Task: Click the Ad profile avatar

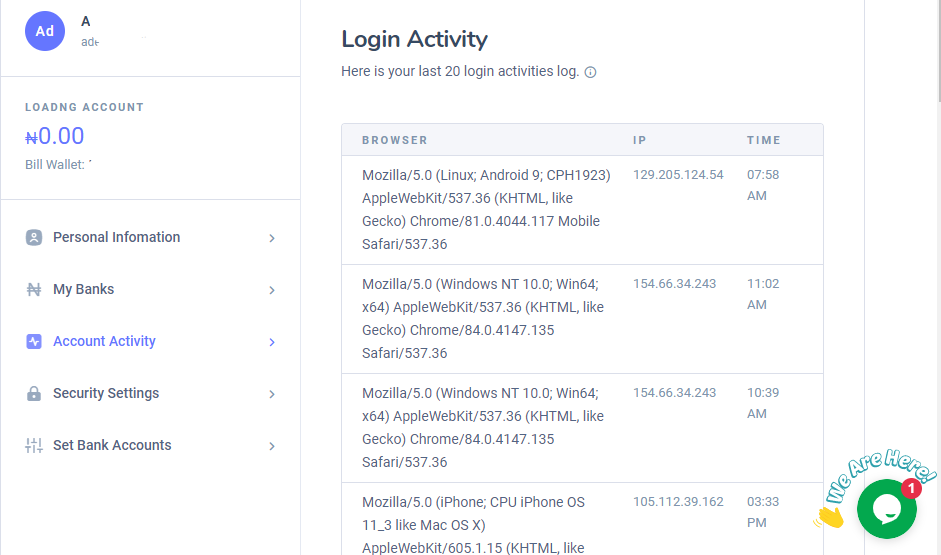Action: click(x=44, y=31)
